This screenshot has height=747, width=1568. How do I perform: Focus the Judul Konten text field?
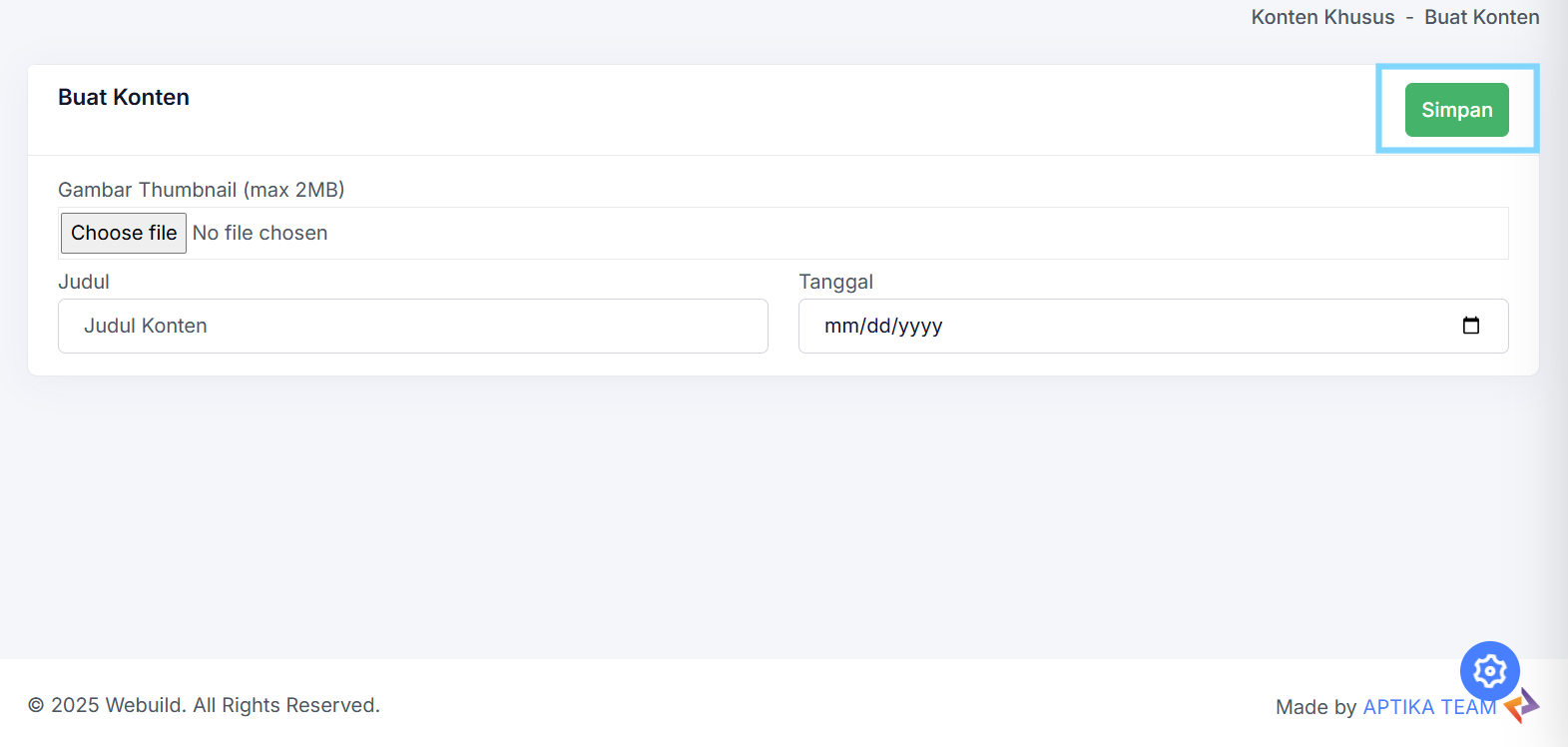click(413, 326)
